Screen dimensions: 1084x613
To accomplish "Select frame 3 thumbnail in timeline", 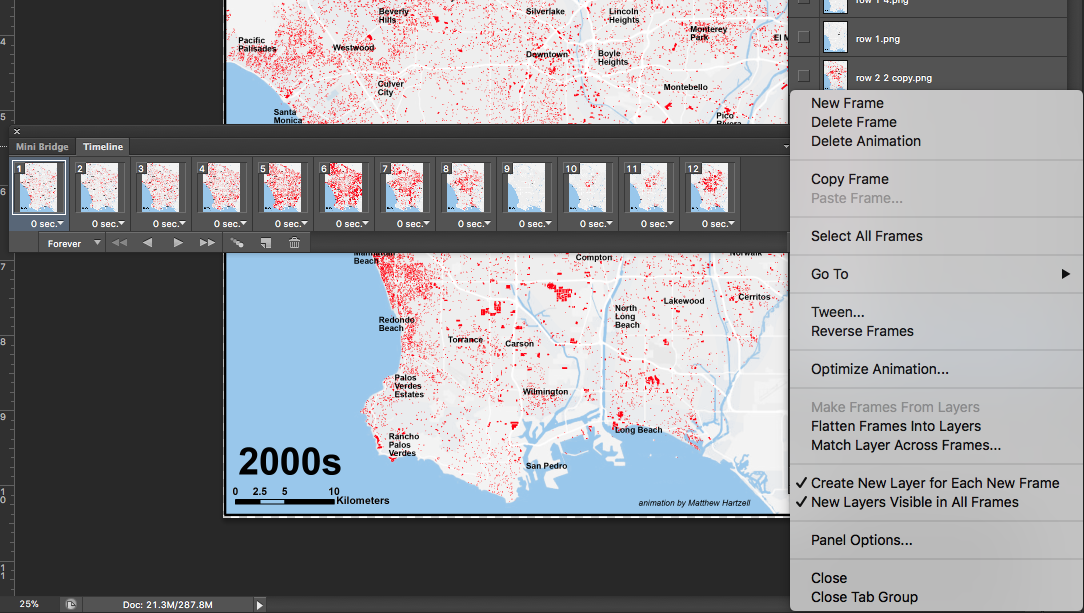I will pyautogui.click(x=160, y=187).
